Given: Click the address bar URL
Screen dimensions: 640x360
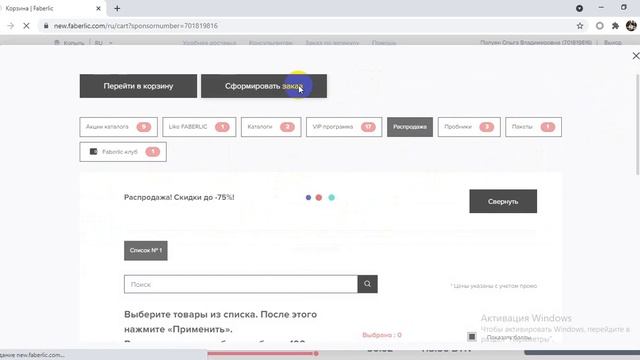Looking at the screenshot, I should tap(136, 26).
